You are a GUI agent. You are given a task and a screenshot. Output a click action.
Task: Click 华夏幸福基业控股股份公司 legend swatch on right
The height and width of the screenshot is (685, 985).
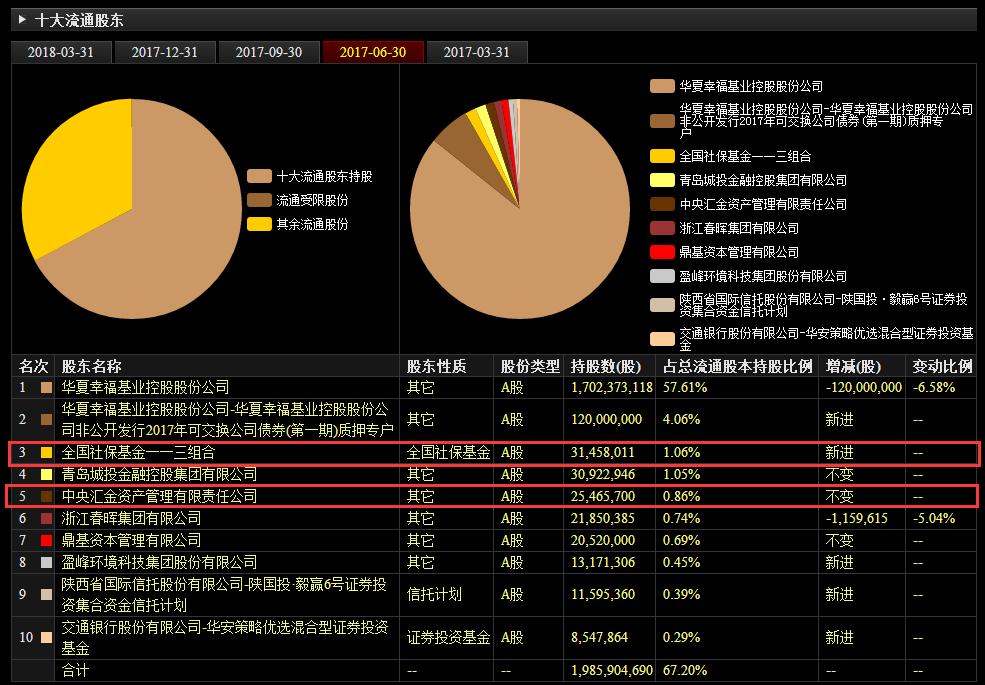[x=661, y=87]
